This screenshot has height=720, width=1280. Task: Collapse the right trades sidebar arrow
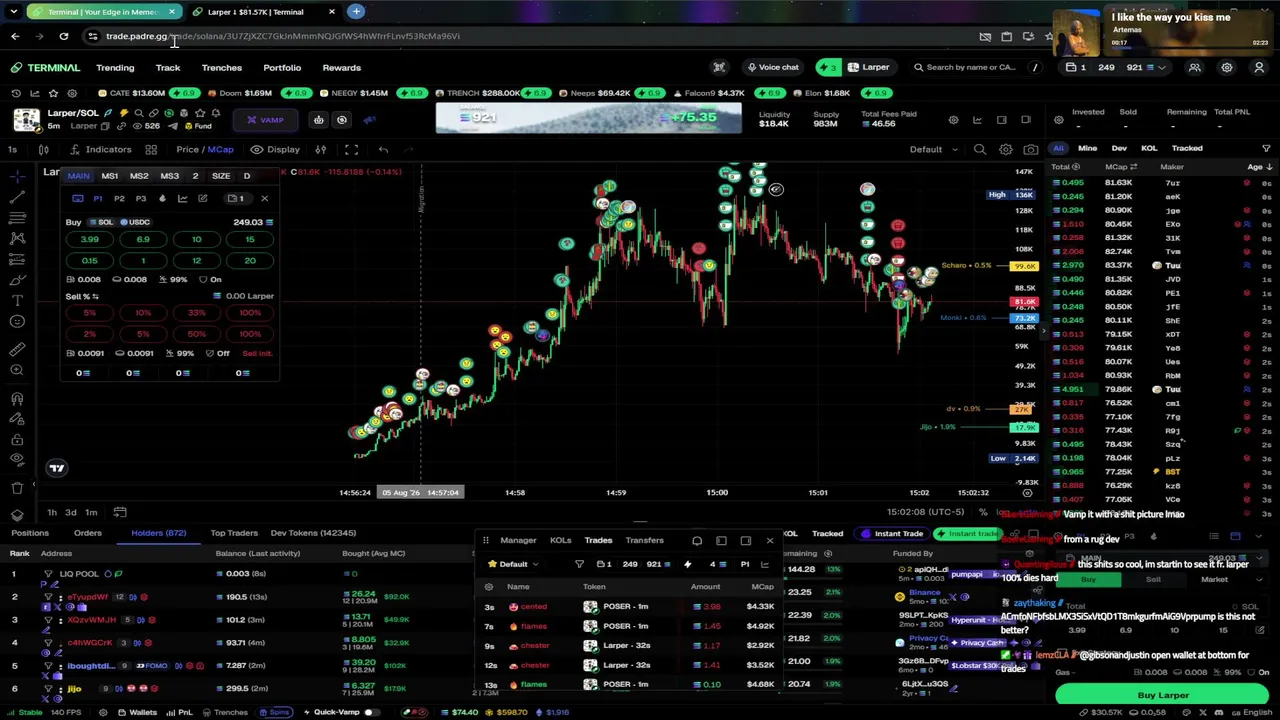1044,331
